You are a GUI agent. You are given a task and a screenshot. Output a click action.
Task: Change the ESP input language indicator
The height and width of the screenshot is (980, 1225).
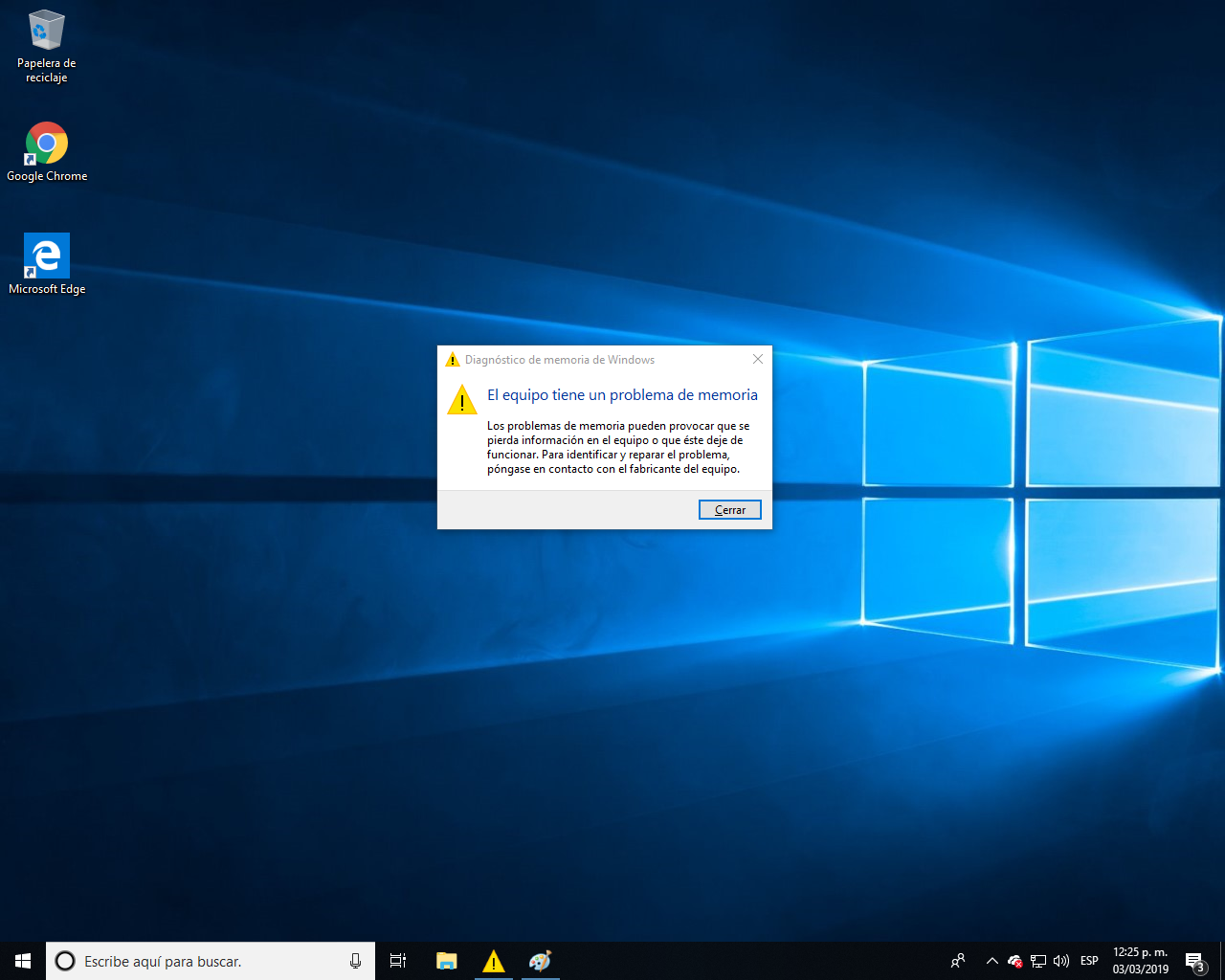1089,961
